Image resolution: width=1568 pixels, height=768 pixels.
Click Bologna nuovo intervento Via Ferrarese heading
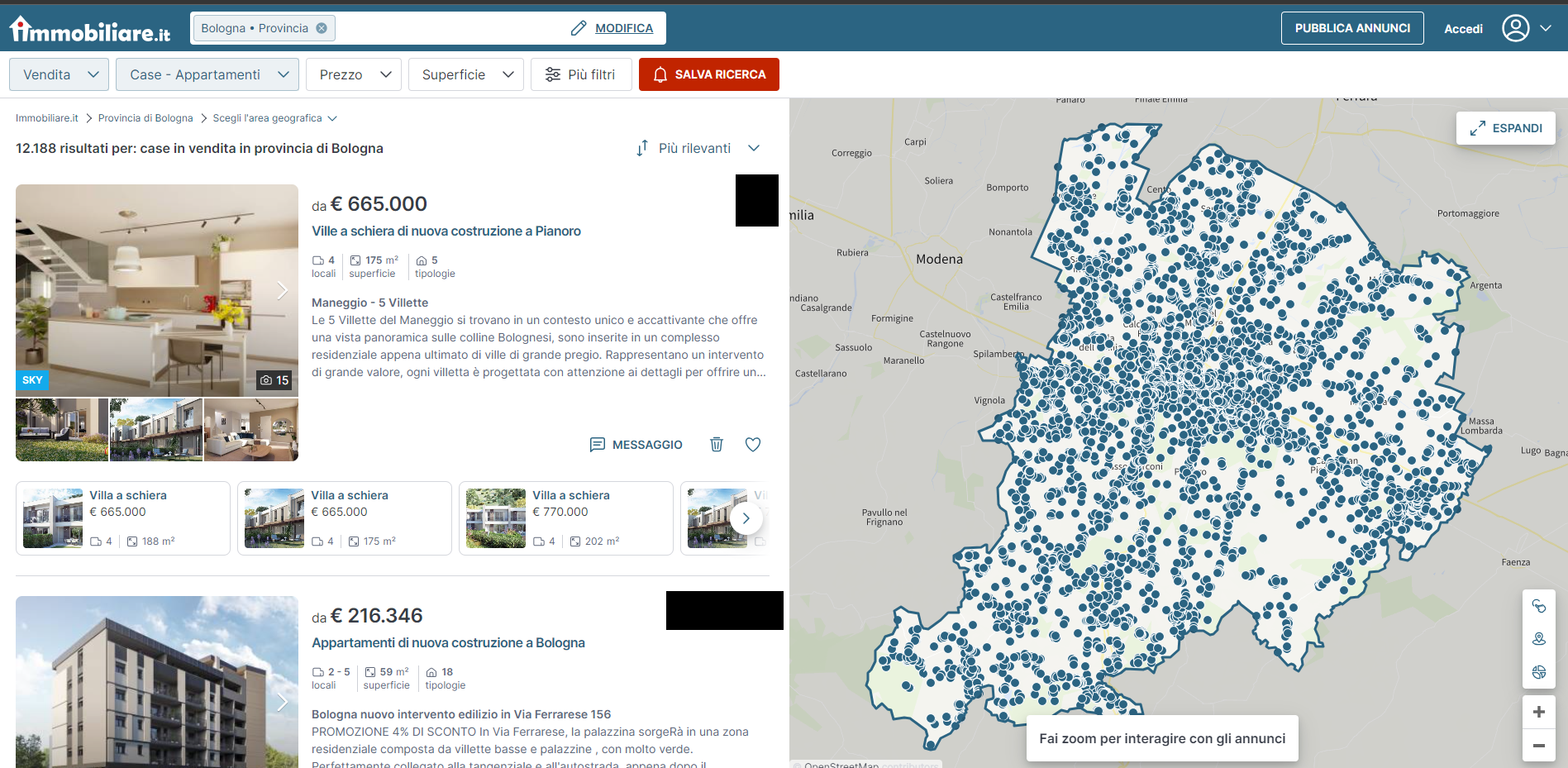coord(461,714)
